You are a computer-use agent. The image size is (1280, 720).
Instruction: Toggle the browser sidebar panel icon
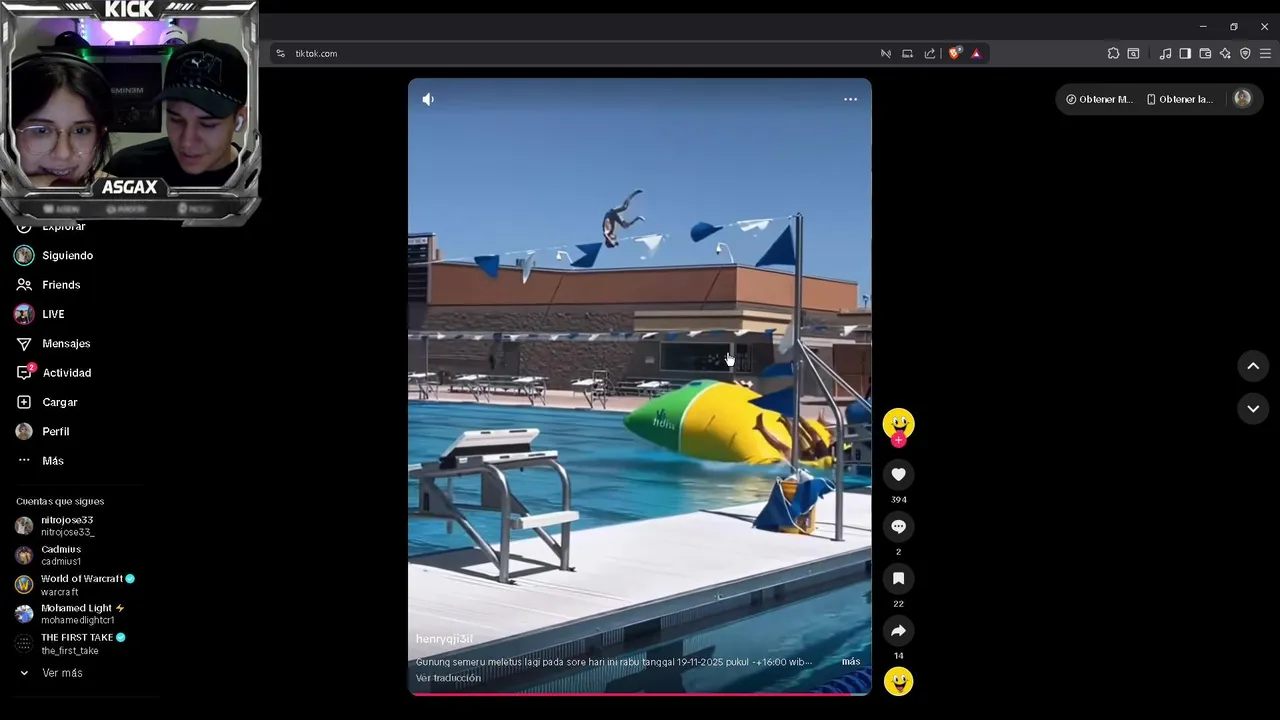(x=1185, y=53)
